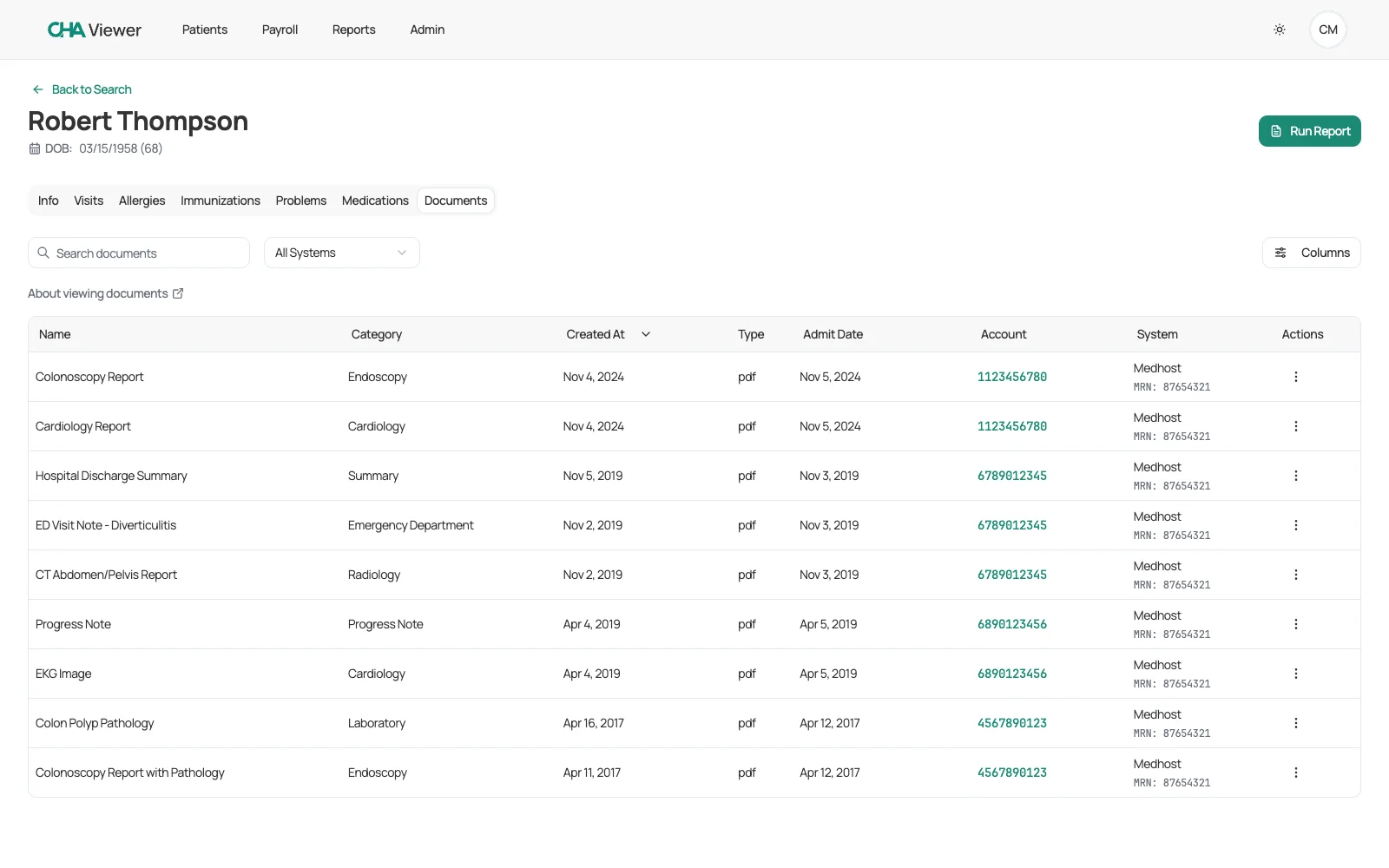Open actions menu for Hospital Discharge Summary
Image resolution: width=1389 pixels, height=868 pixels.
pyautogui.click(x=1296, y=476)
